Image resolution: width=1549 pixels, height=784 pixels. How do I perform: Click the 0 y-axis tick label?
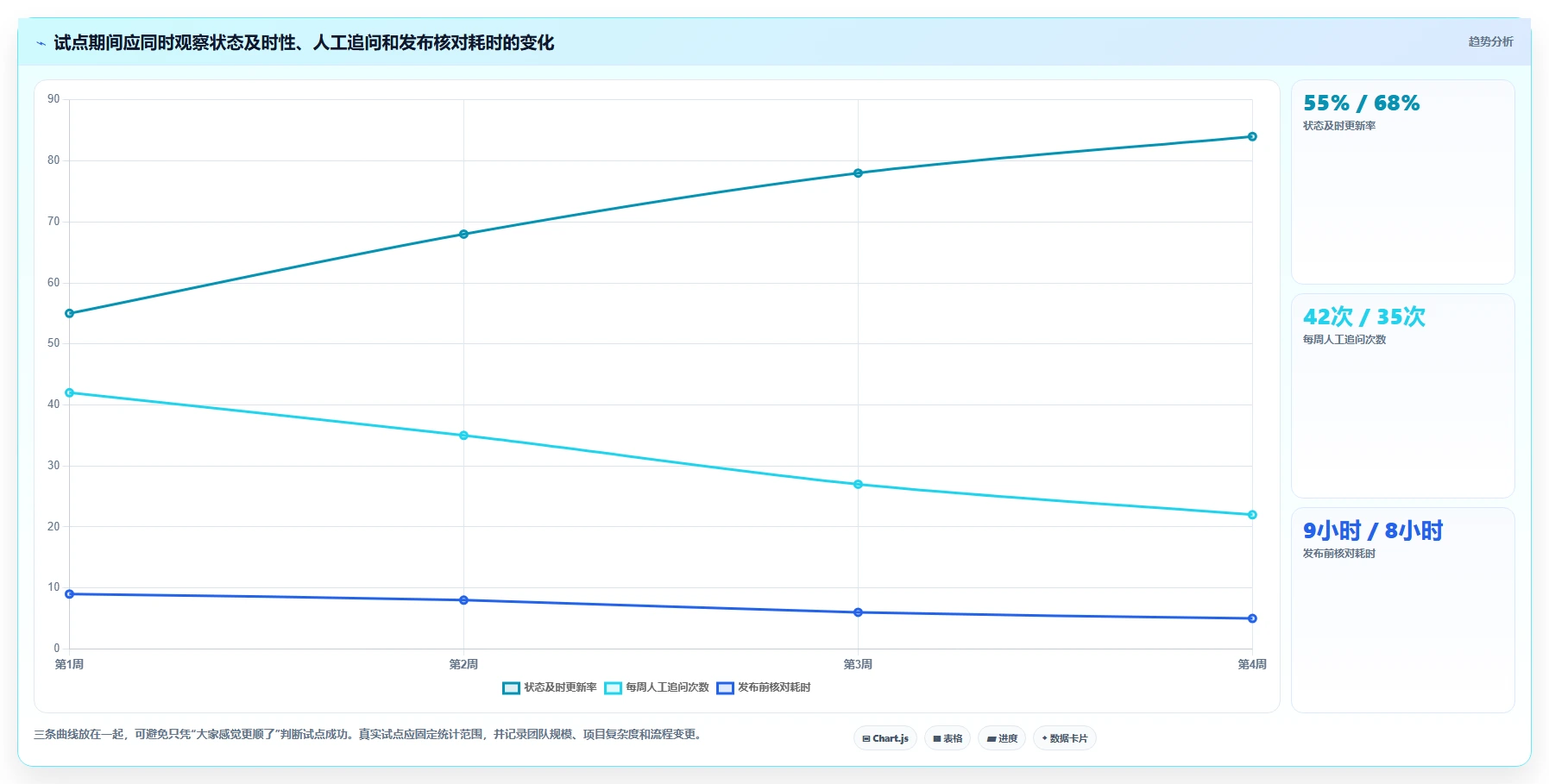click(x=57, y=649)
